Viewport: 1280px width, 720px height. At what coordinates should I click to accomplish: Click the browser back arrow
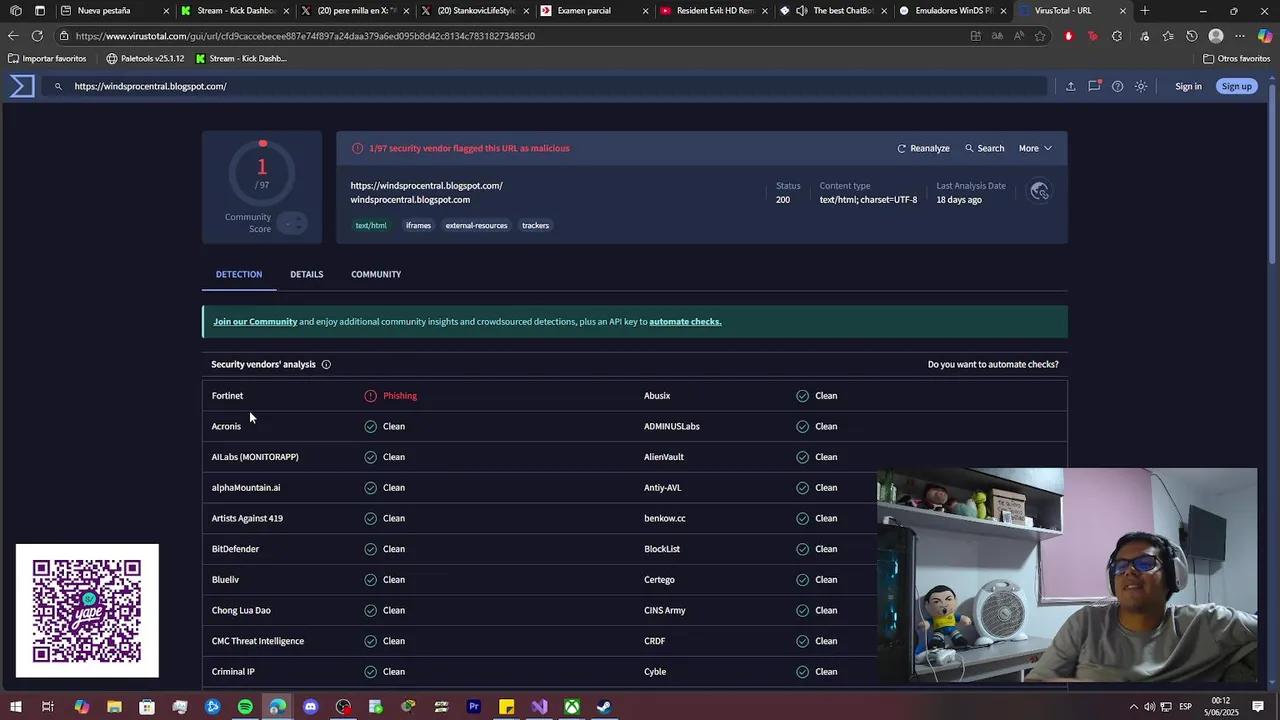click(13, 36)
